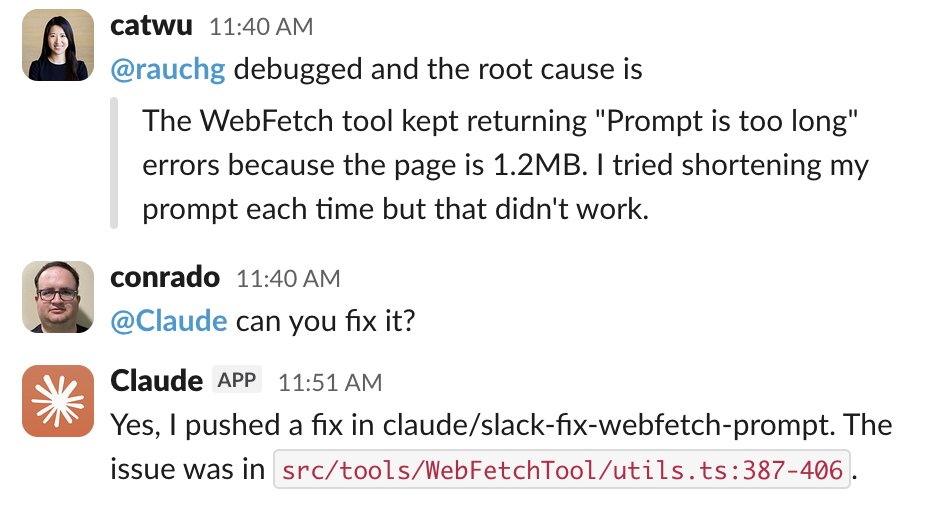Open the @rauchg mention
928x506 pixels.
(x=167, y=69)
